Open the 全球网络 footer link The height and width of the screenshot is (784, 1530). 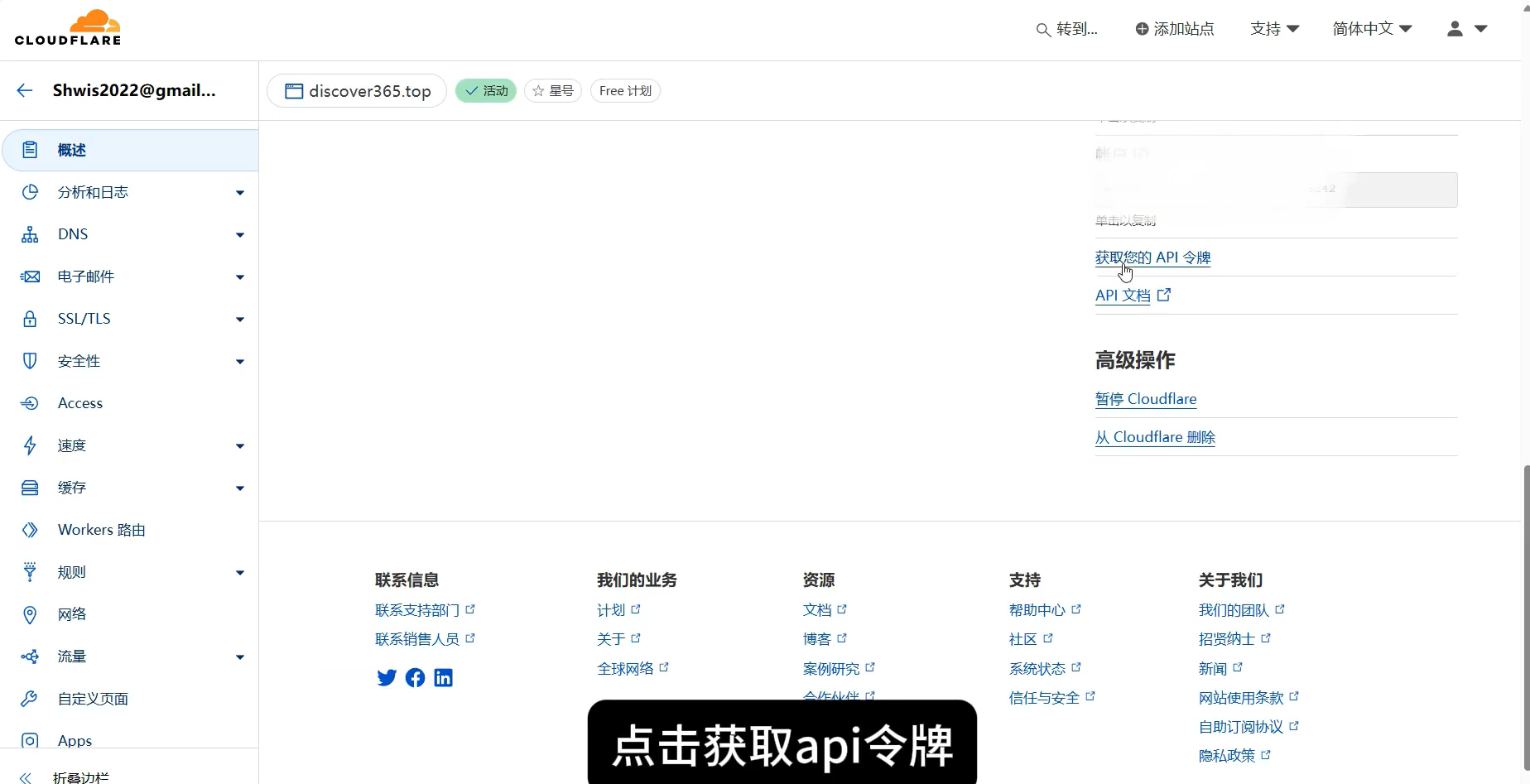point(633,669)
